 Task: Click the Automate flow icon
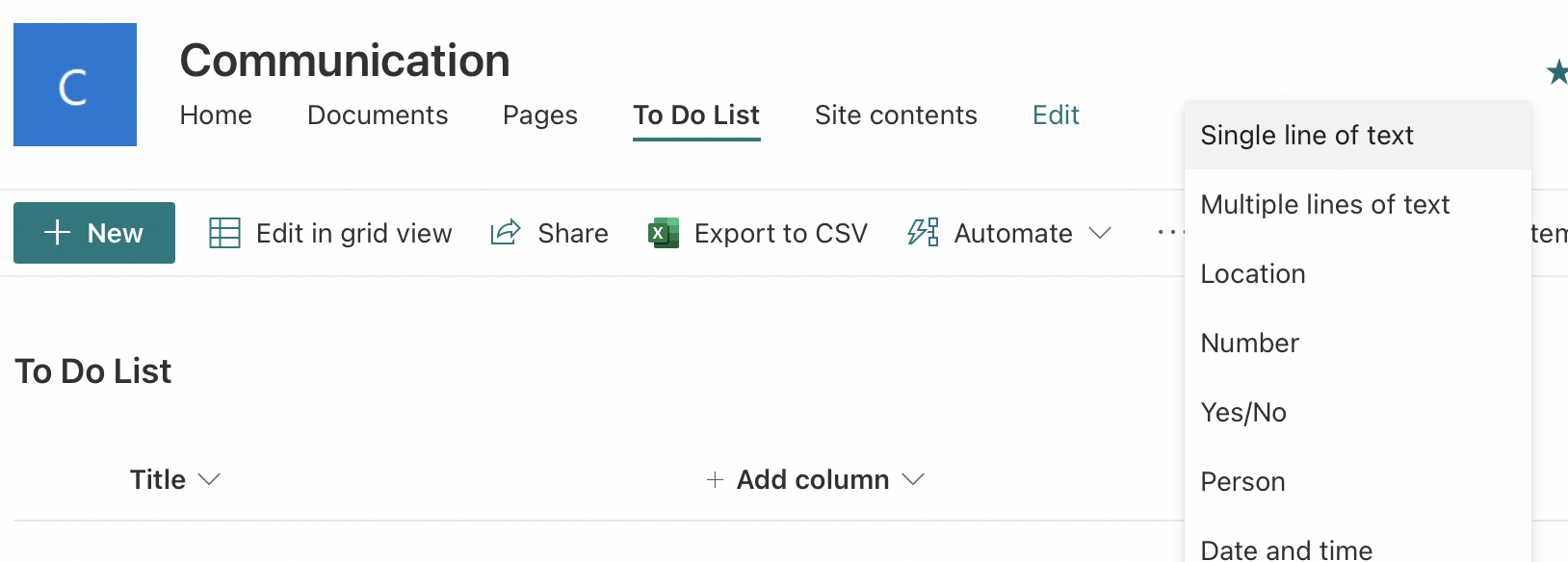(x=923, y=233)
